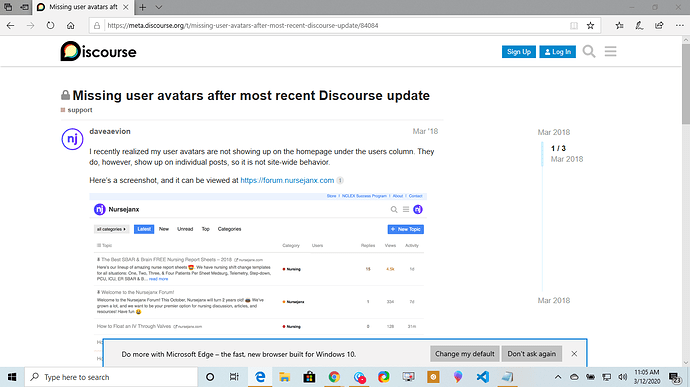Open the volume speaker icon
The height and width of the screenshot is (387, 690).
[622, 377]
